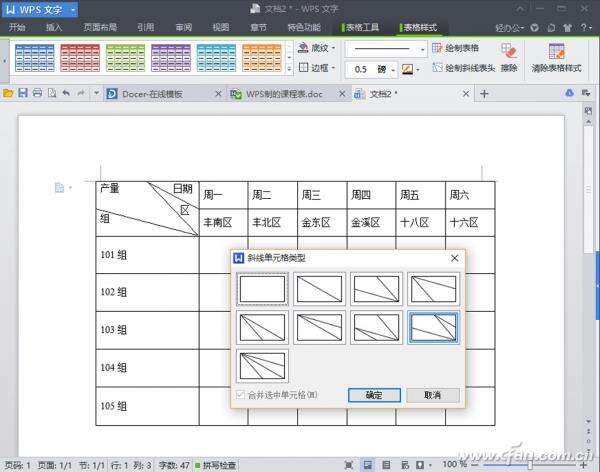Click the help question mark icon

tap(586, 27)
